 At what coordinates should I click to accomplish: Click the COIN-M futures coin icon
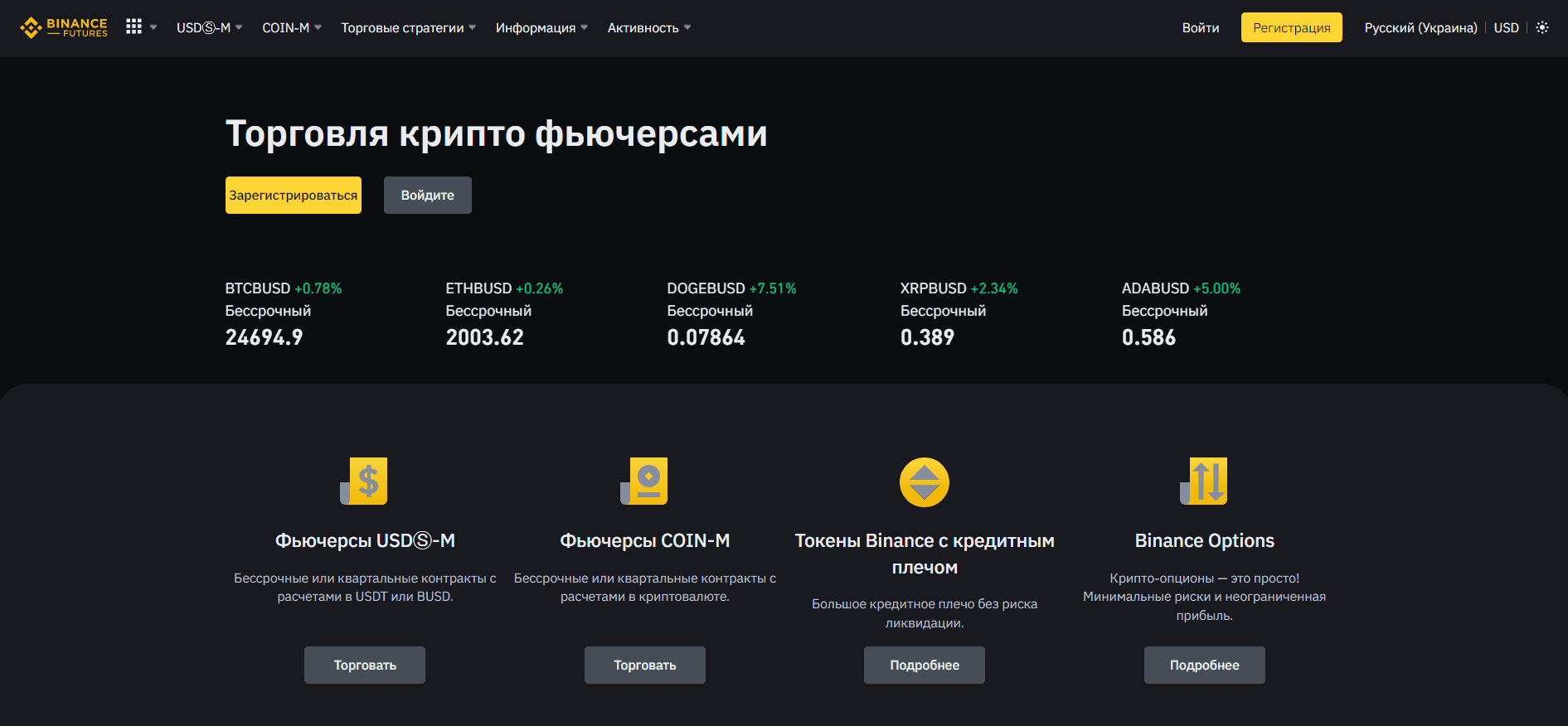644,481
